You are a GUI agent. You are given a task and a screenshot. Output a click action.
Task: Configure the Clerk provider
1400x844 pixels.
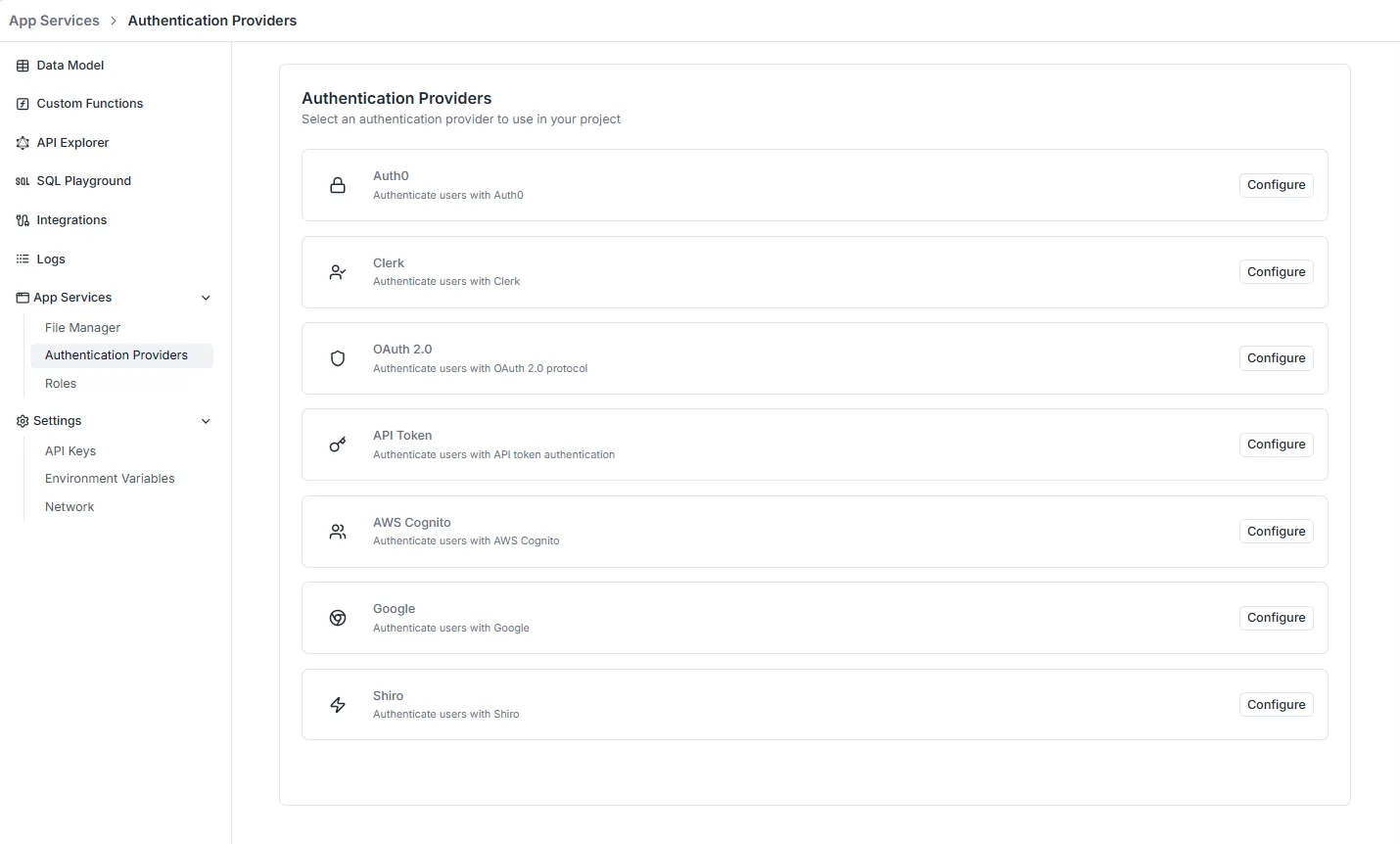(1276, 272)
